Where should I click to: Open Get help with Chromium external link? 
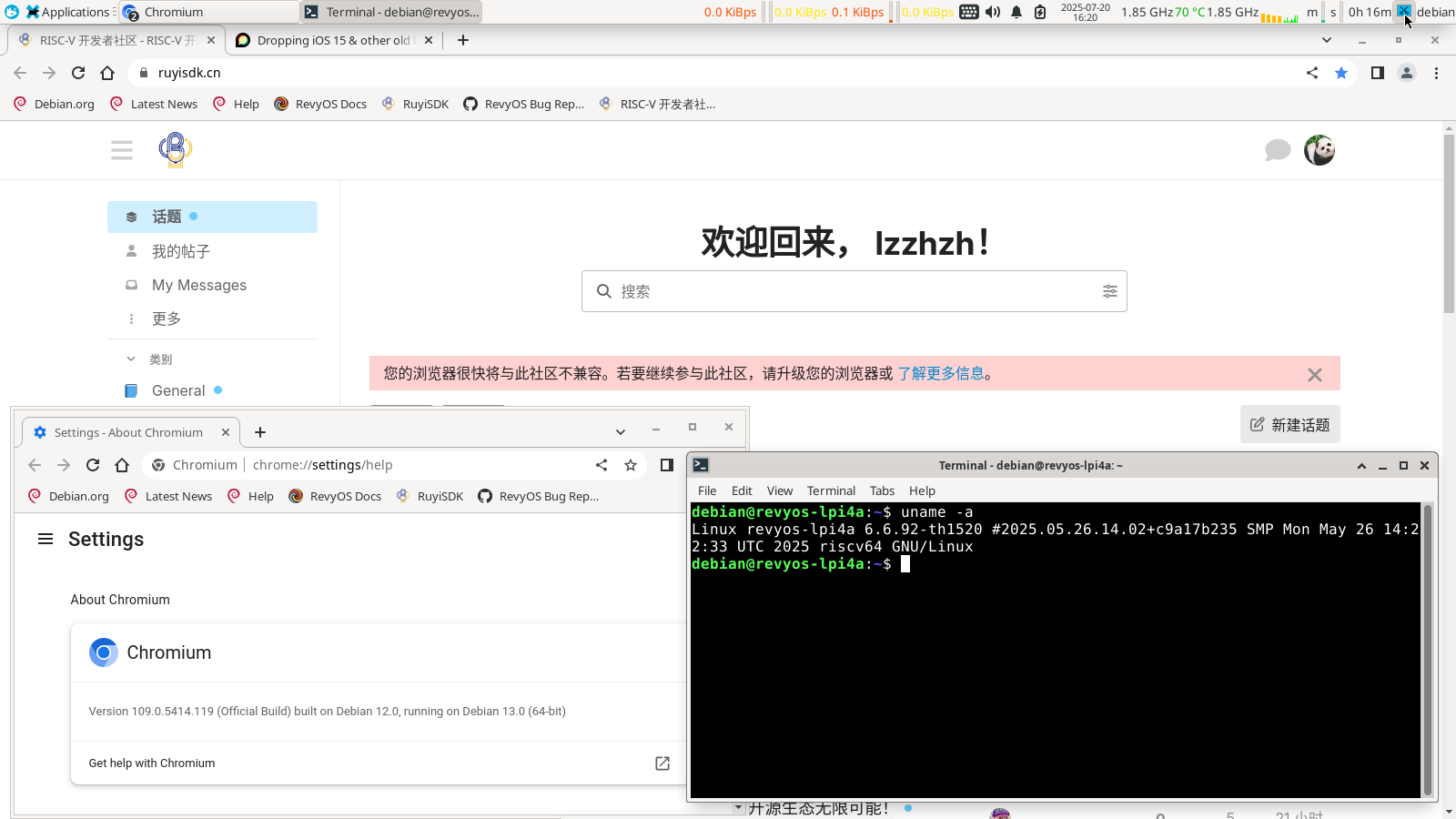[662, 763]
